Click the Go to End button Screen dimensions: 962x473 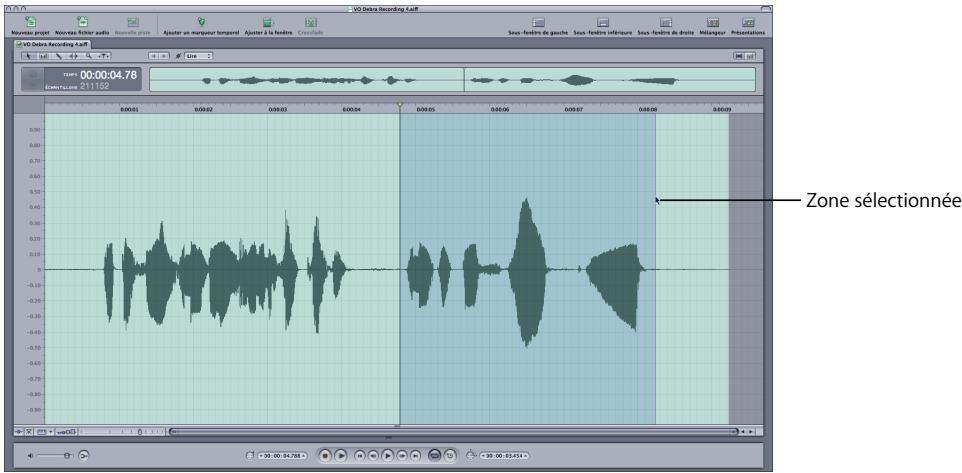pyautogui.click(x=415, y=455)
